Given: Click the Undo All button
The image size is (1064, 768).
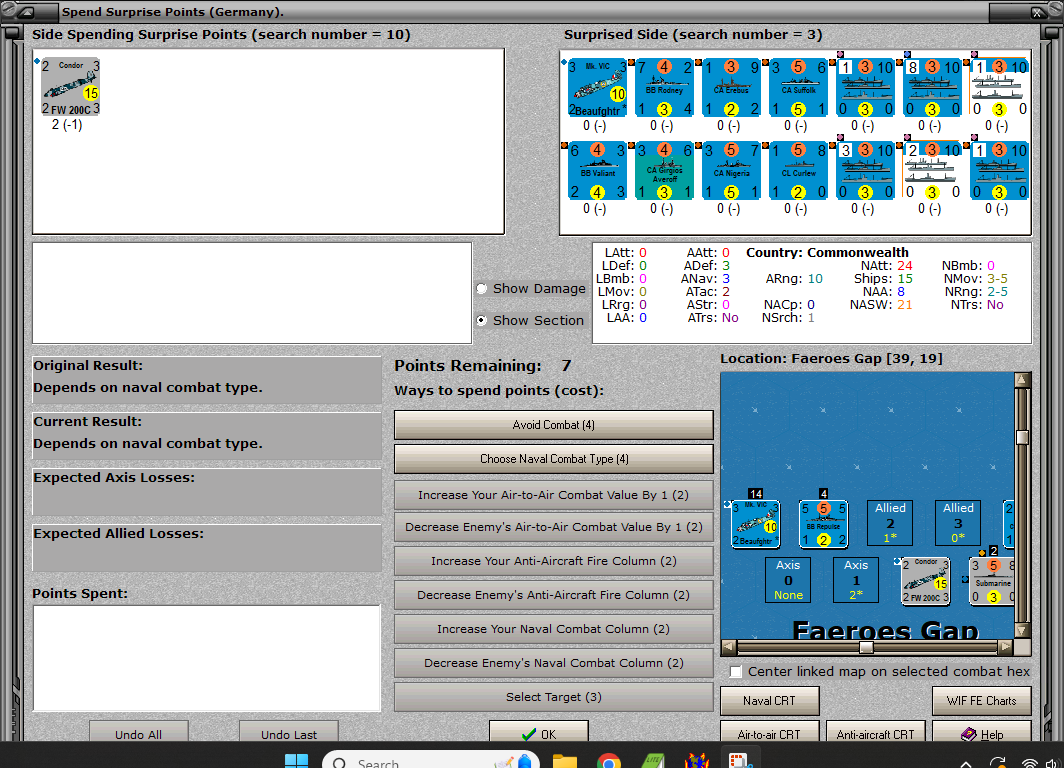Looking at the screenshot, I should (x=138, y=733).
